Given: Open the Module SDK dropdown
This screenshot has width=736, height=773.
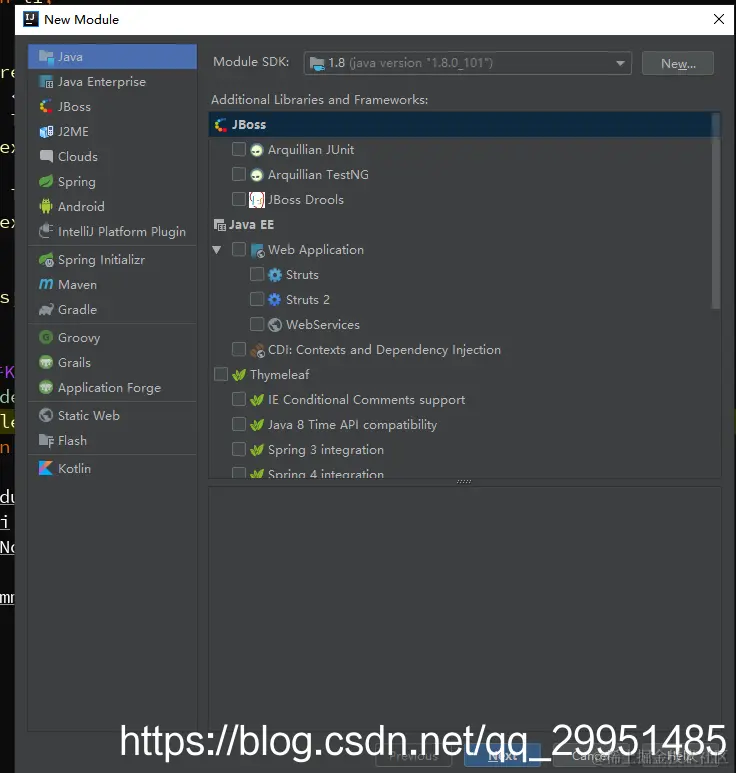Looking at the screenshot, I should click(467, 63).
